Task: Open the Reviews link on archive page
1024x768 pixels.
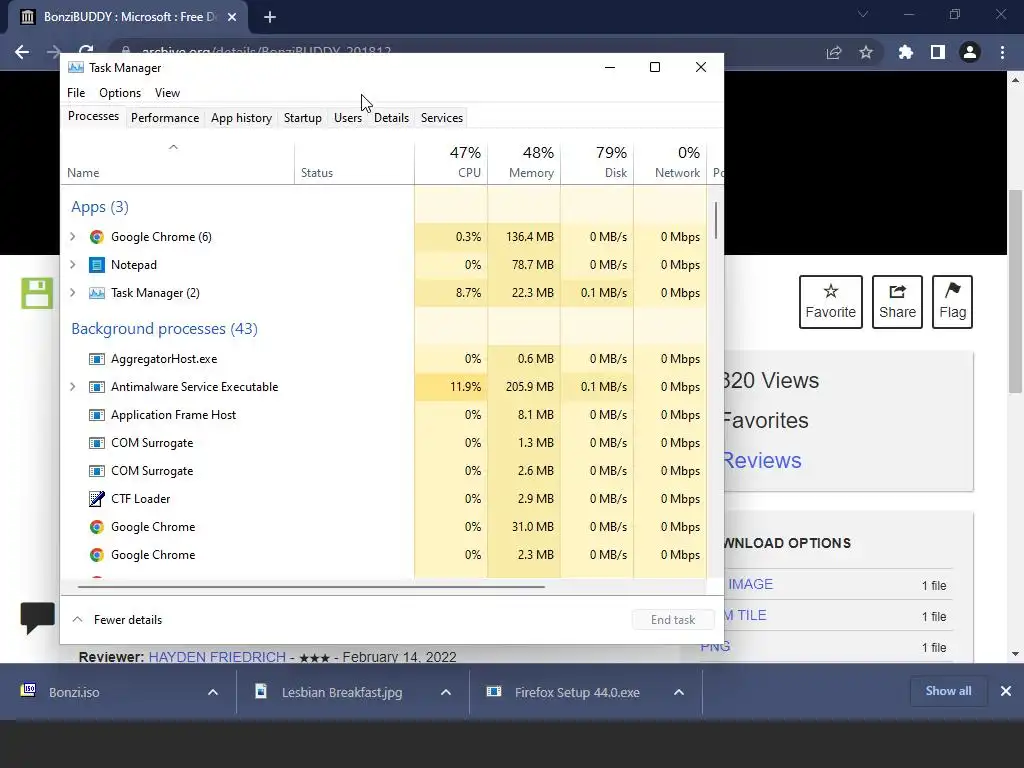Action: click(761, 460)
